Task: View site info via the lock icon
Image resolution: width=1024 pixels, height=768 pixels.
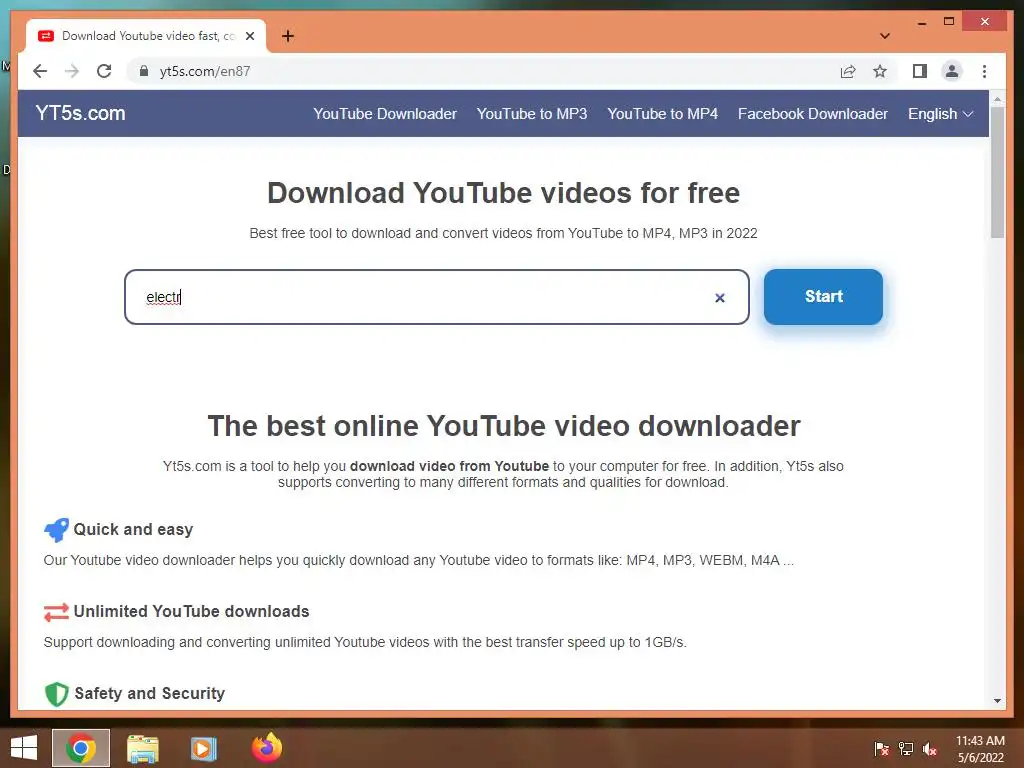Action: pos(144,71)
